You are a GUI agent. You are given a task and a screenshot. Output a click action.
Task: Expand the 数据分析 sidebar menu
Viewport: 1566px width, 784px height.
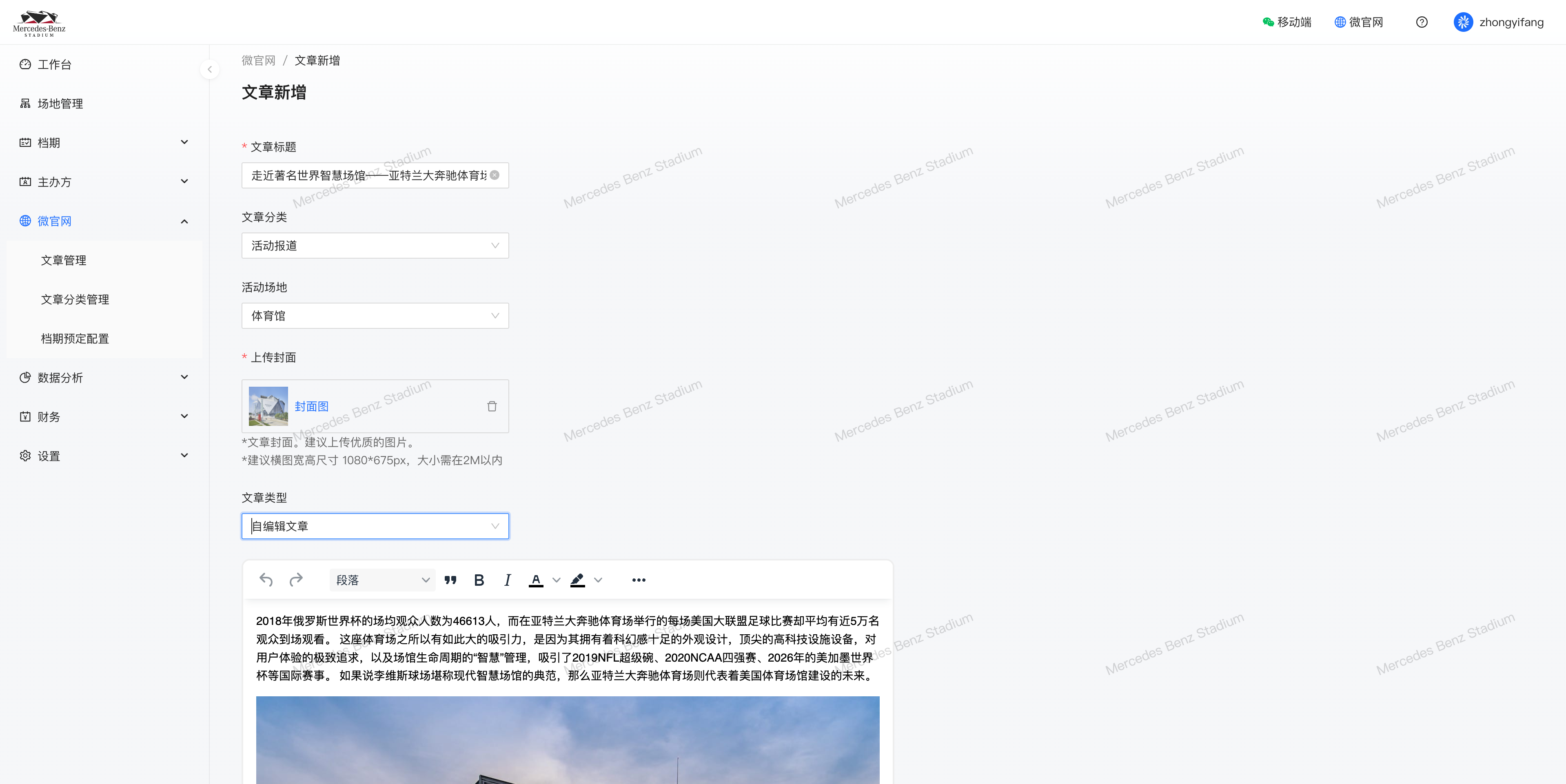click(x=104, y=377)
